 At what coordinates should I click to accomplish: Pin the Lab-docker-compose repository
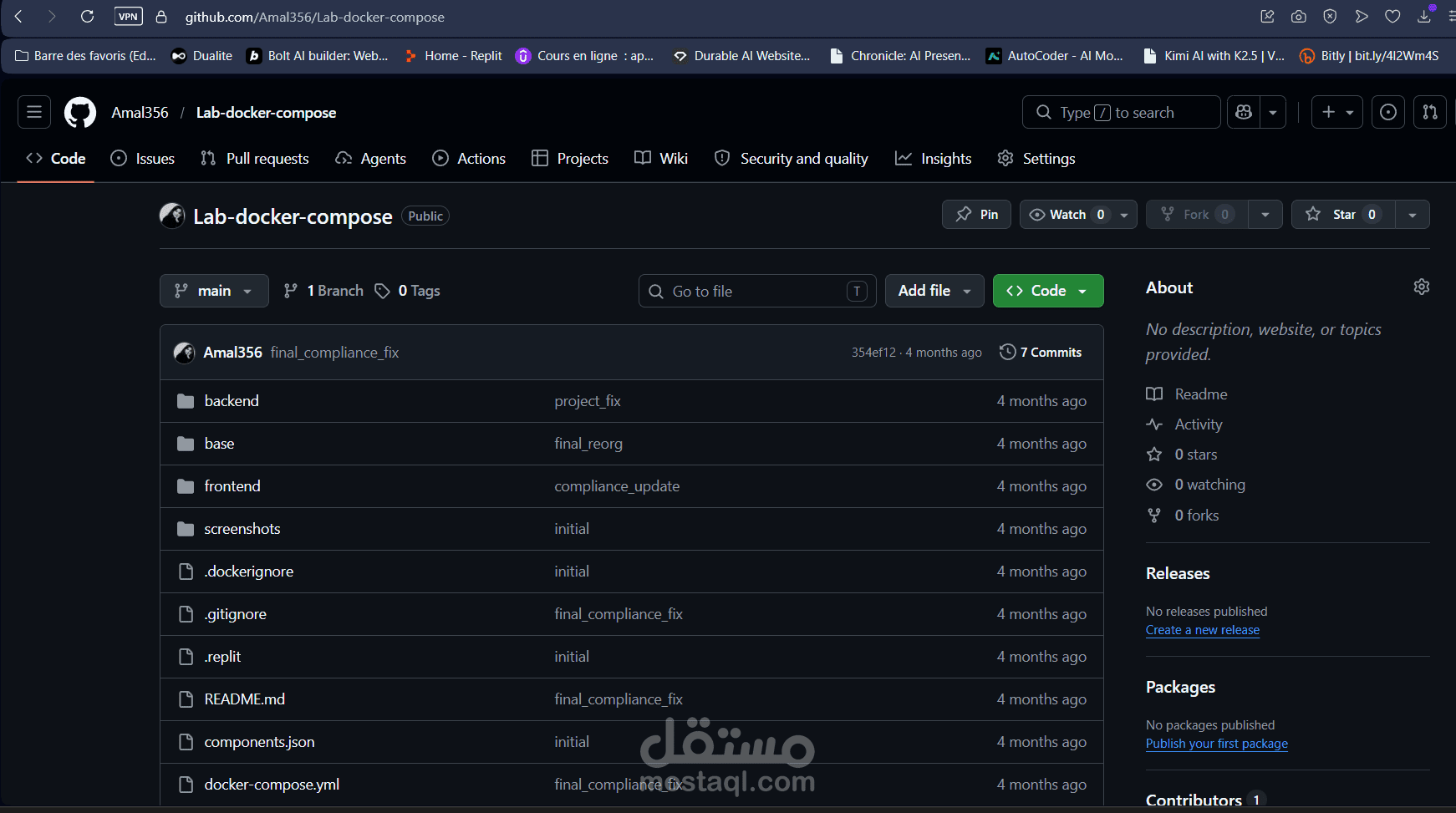[x=976, y=215]
